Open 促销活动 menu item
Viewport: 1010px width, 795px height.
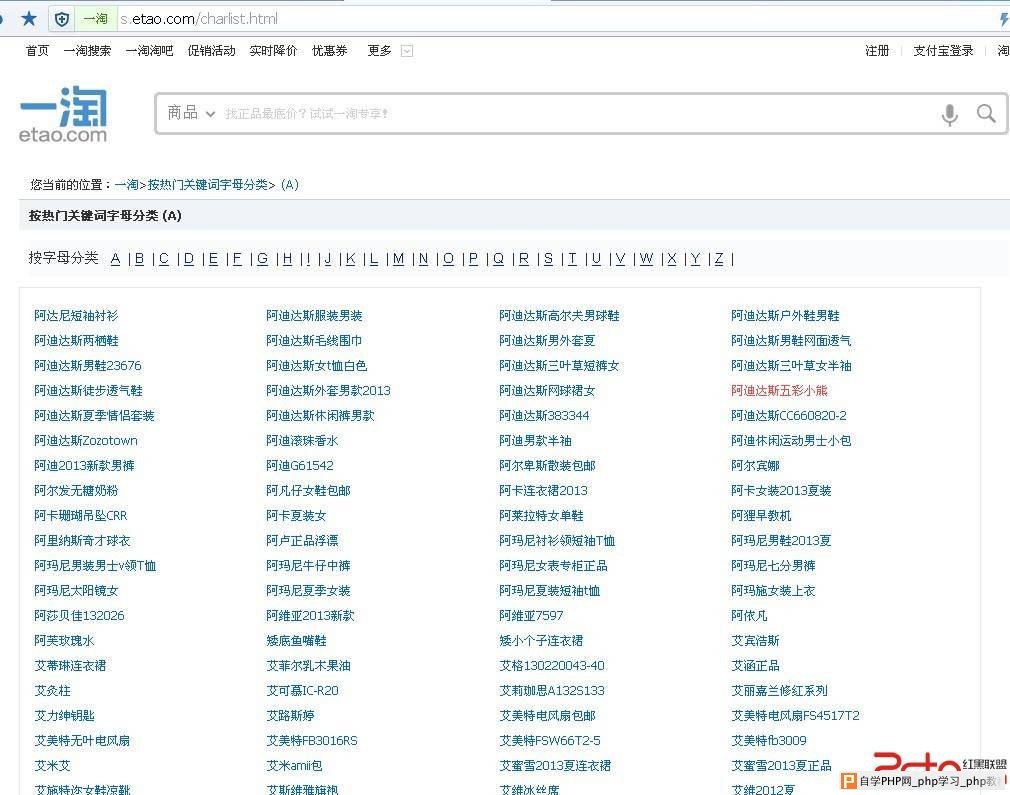click(211, 50)
